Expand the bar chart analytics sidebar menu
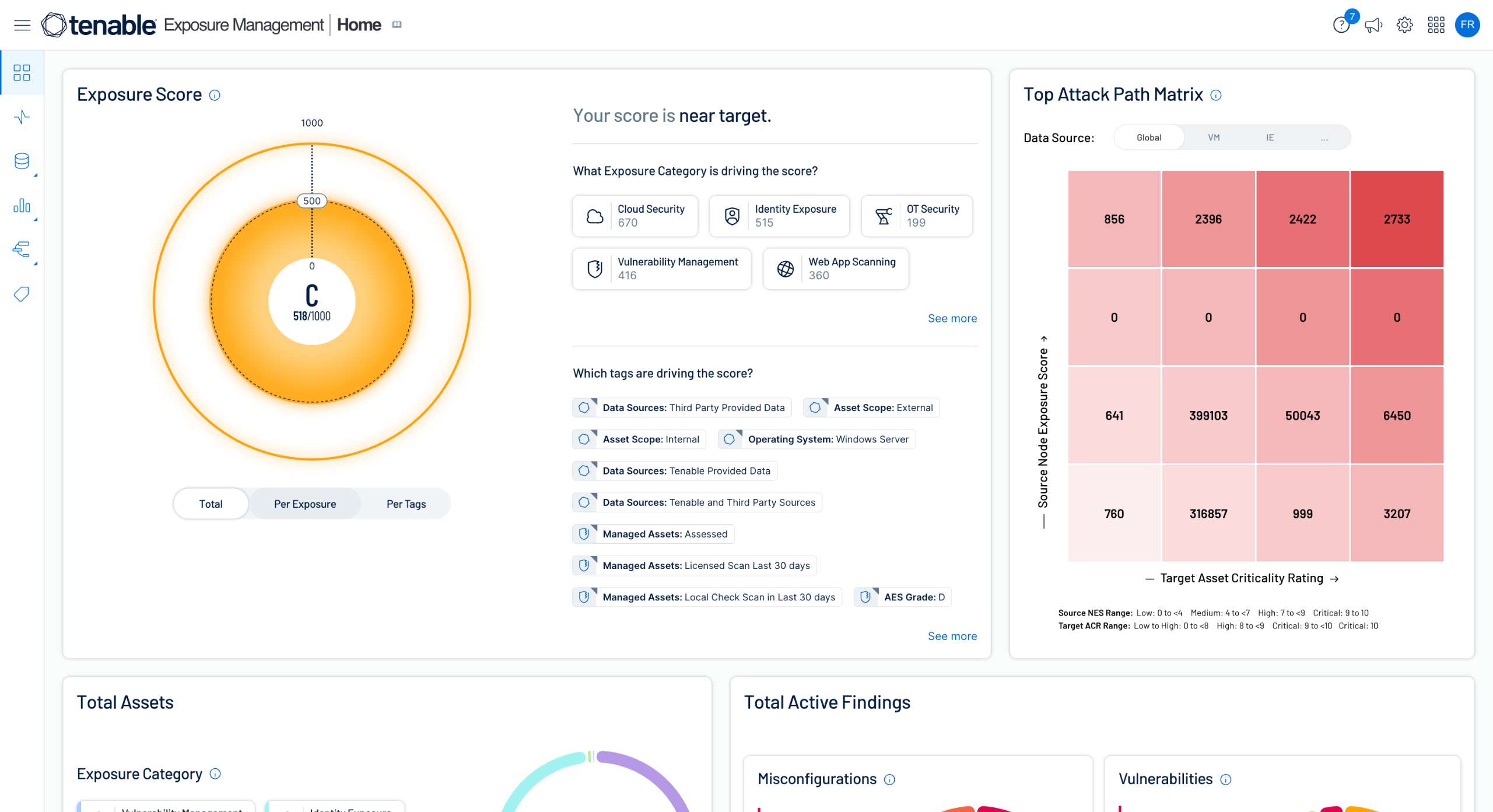The width and height of the screenshot is (1493, 812). tap(22, 206)
